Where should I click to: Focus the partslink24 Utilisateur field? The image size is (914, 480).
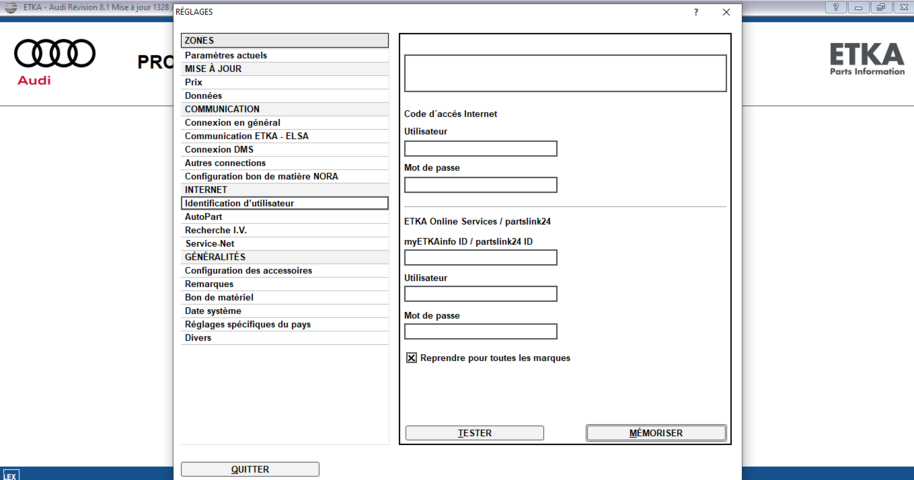481,294
